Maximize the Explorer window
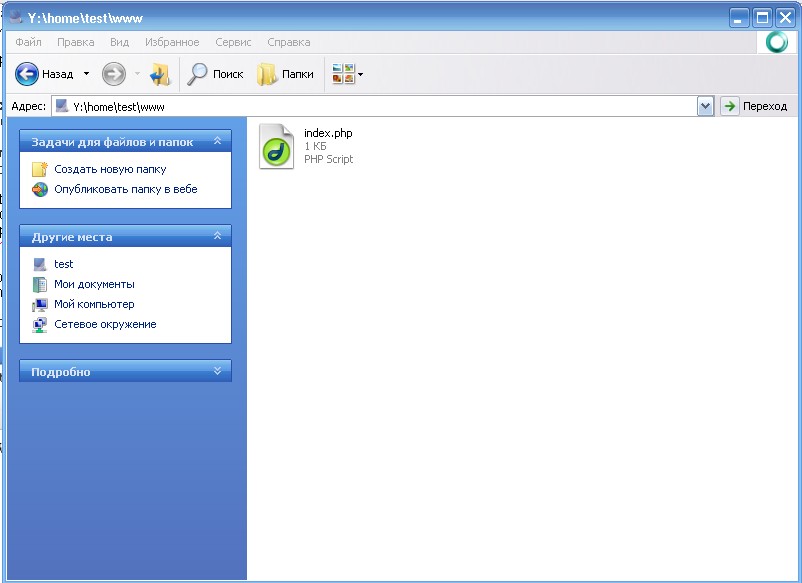The image size is (802, 583). [762, 18]
